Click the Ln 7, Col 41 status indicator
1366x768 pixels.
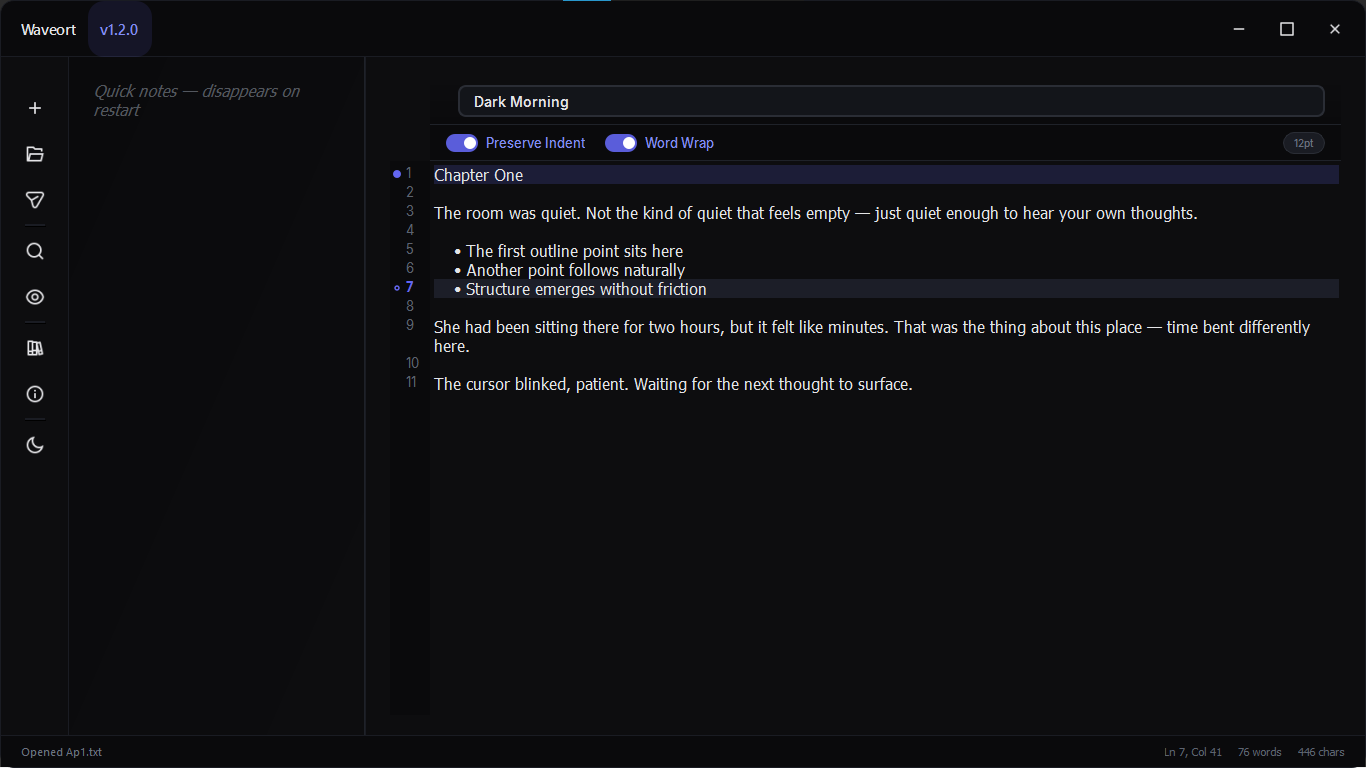[x=1193, y=752]
